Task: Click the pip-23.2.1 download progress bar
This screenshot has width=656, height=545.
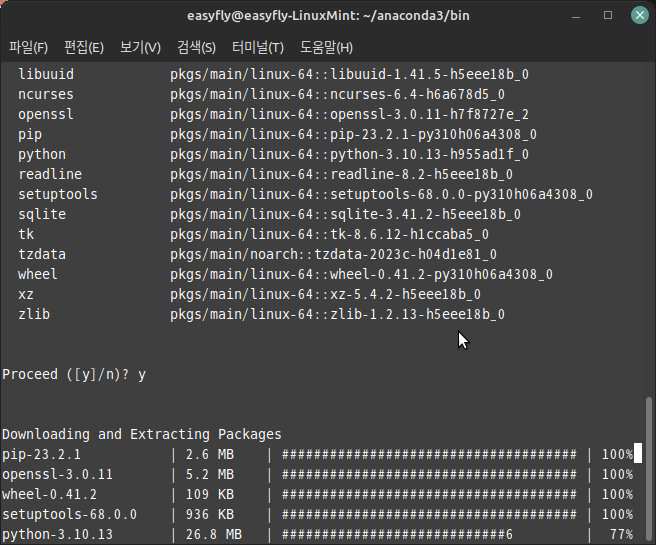Action: click(429, 455)
